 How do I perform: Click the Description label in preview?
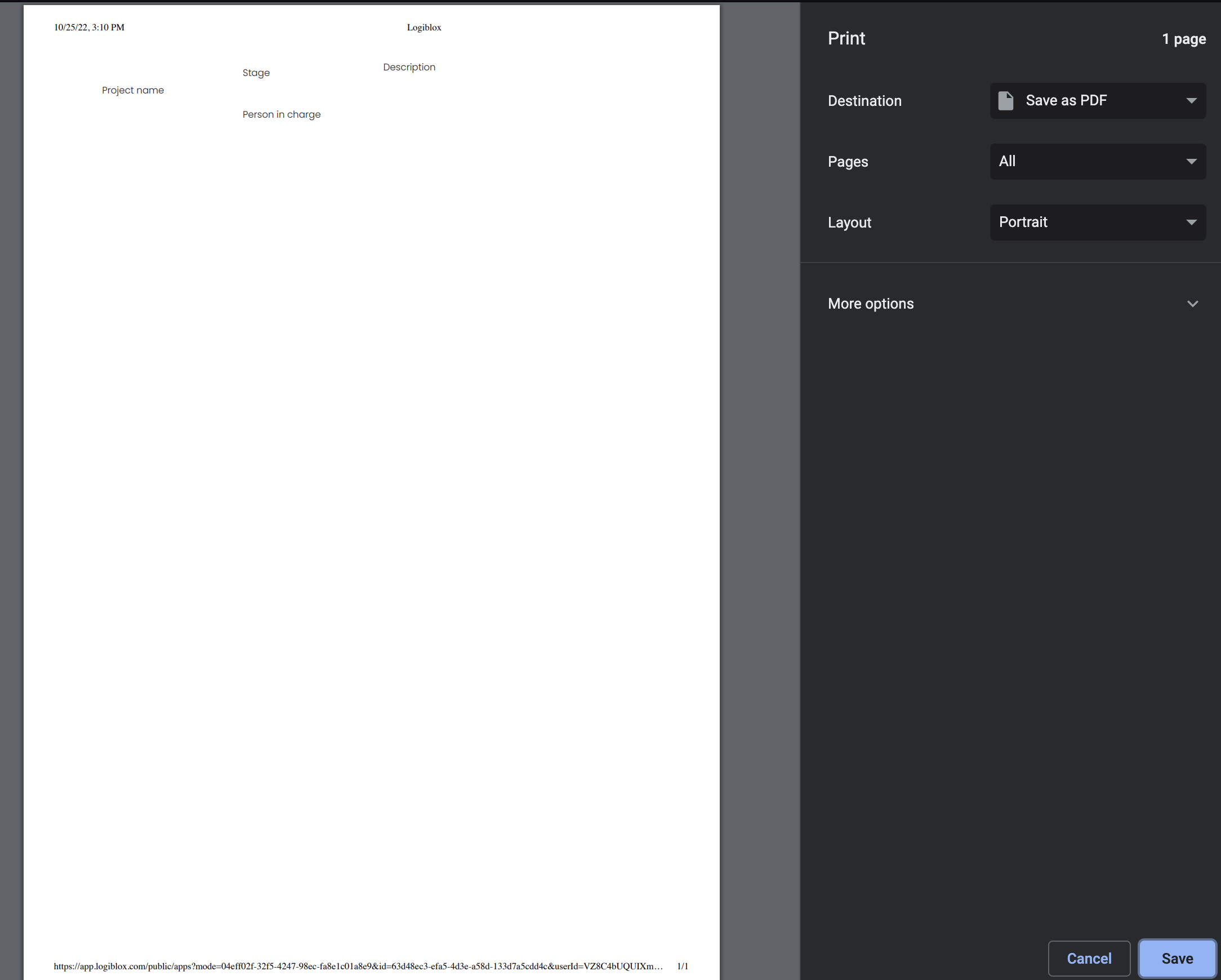tap(409, 67)
